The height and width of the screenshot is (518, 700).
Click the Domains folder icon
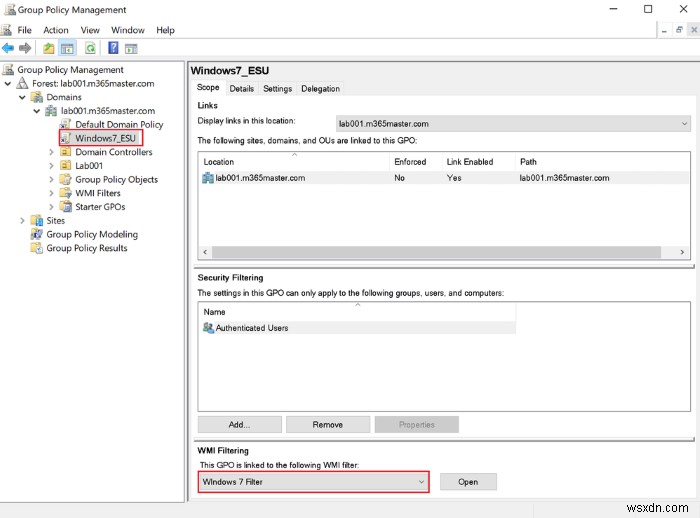click(37, 97)
